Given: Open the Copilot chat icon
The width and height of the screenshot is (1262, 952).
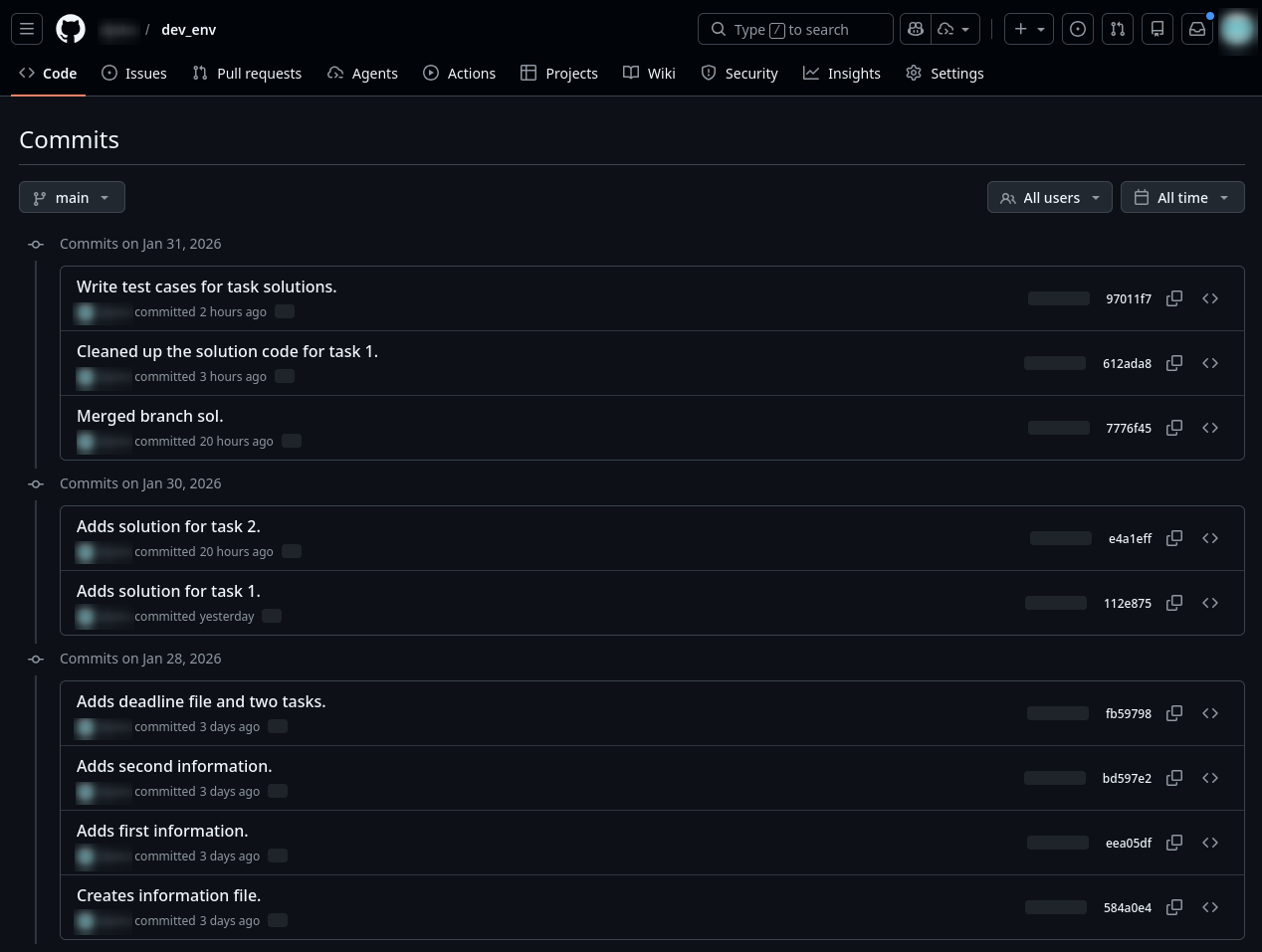Looking at the screenshot, I should coord(916,29).
